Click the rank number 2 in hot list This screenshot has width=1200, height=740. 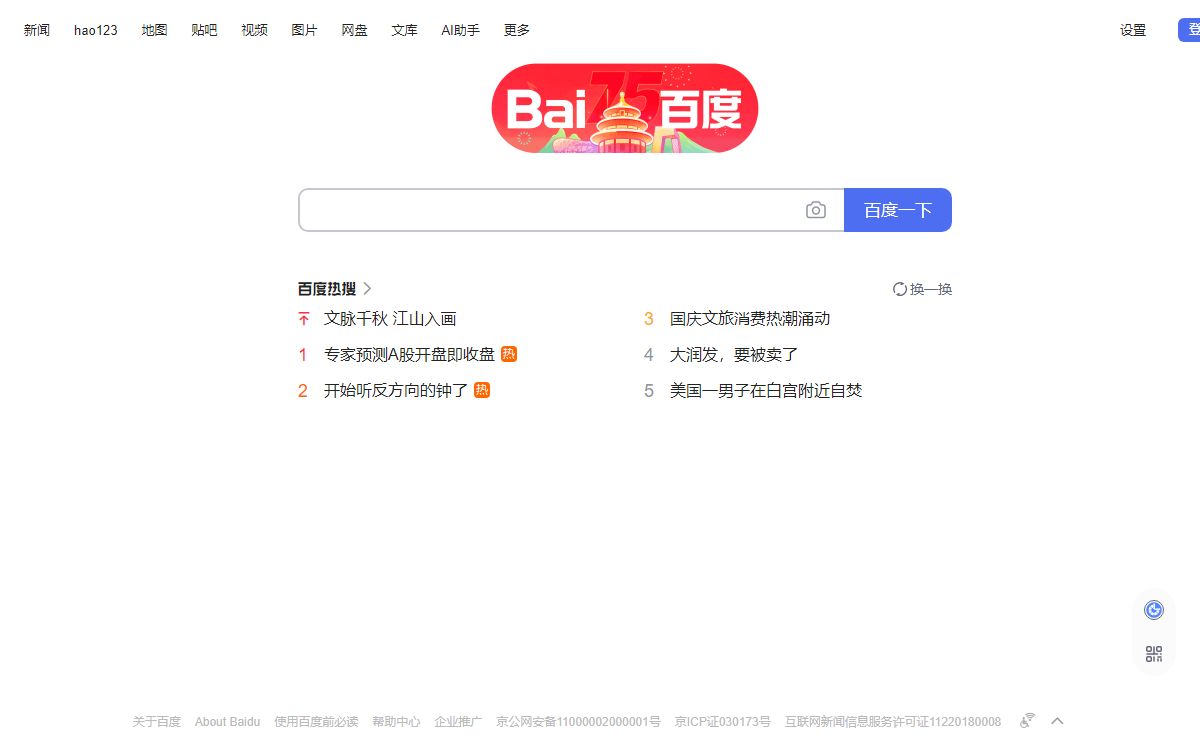tap(303, 391)
